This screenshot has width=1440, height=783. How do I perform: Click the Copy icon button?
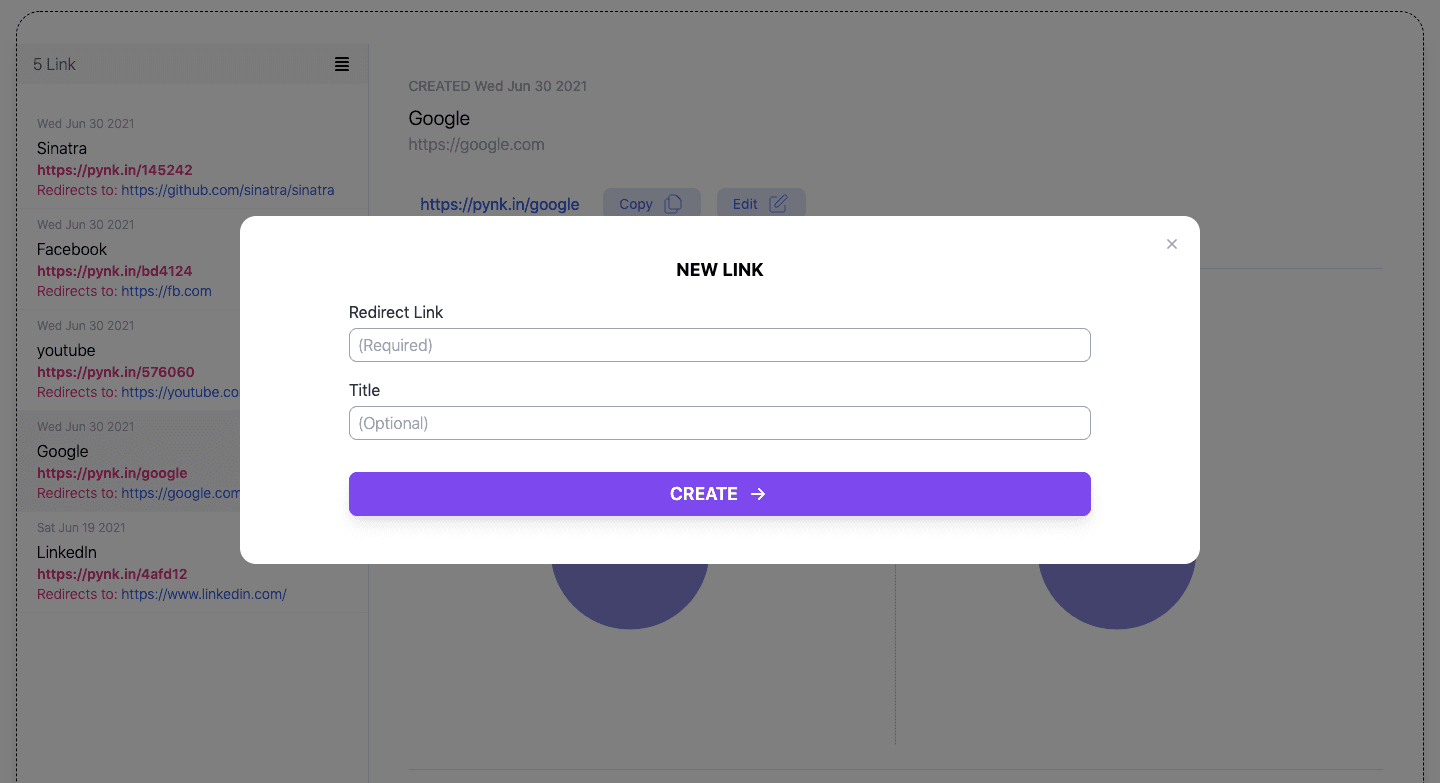pos(674,204)
